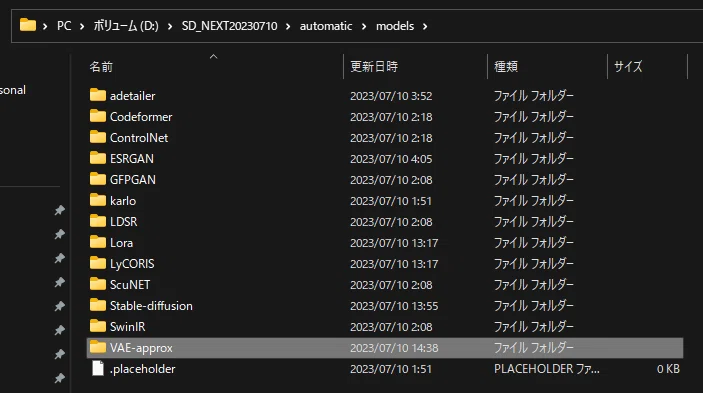
Task: Expand chevron after PC in address bar
Action: click(82, 26)
